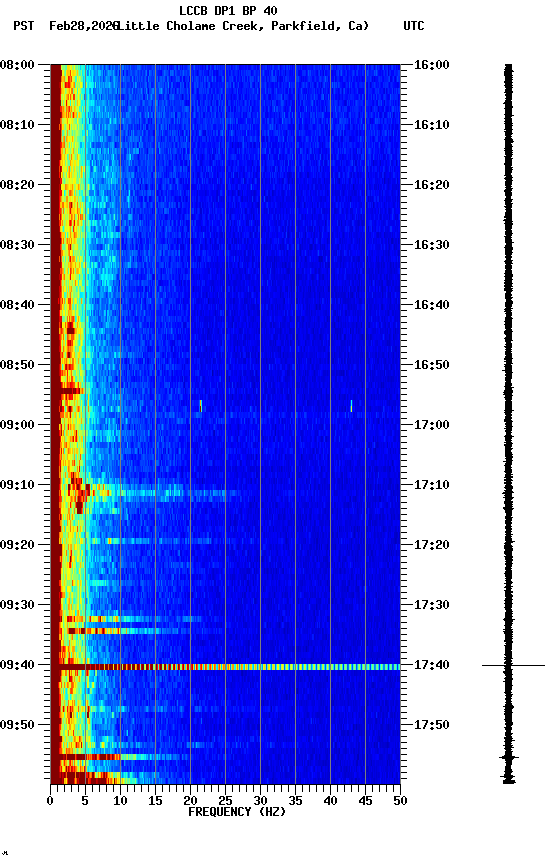Click the small yellow blip near 43 Hz

tap(351, 406)
